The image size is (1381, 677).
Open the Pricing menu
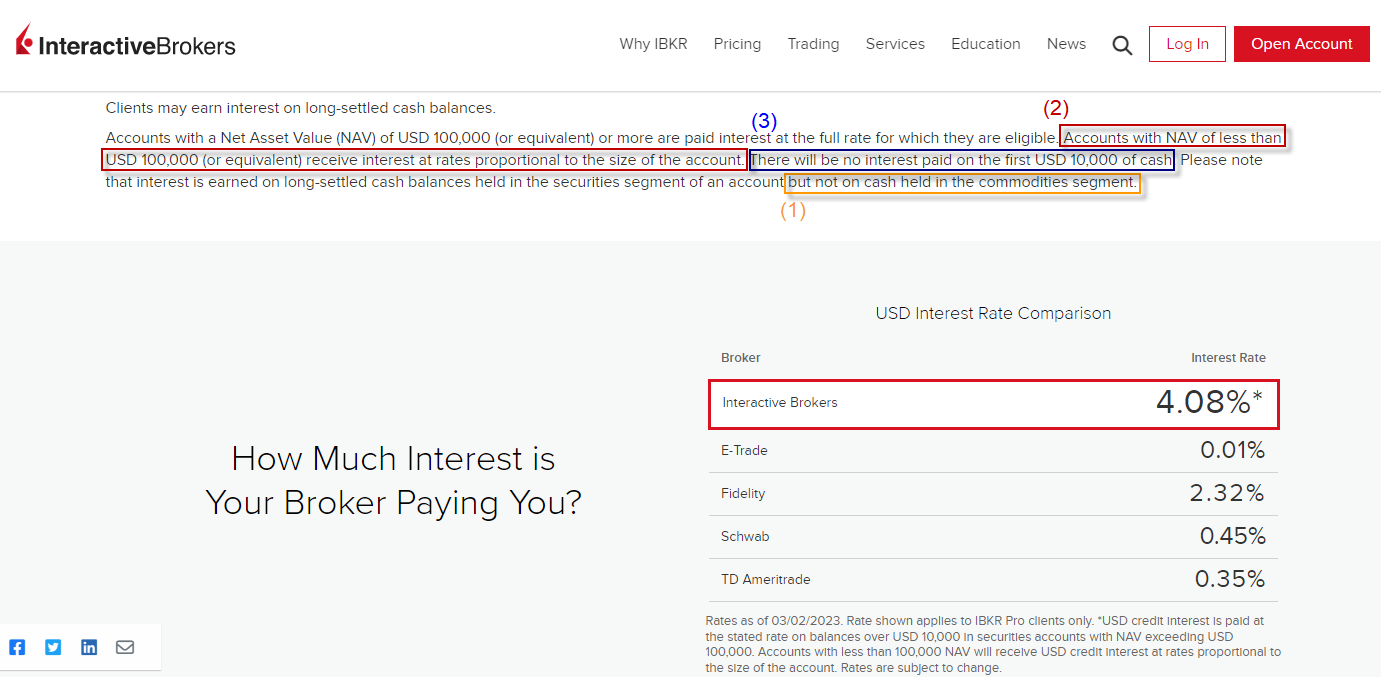(737, 44)
